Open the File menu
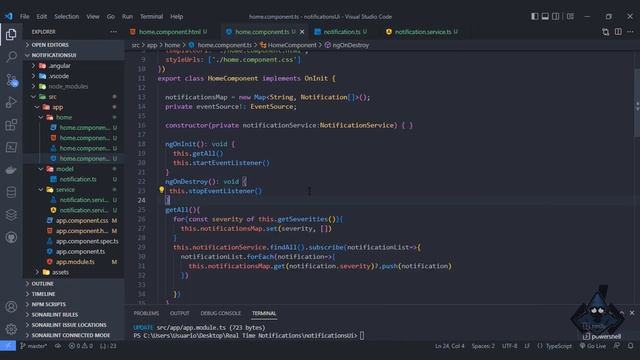The width and height of the screenshot is (640, 360). click(24, 16)
